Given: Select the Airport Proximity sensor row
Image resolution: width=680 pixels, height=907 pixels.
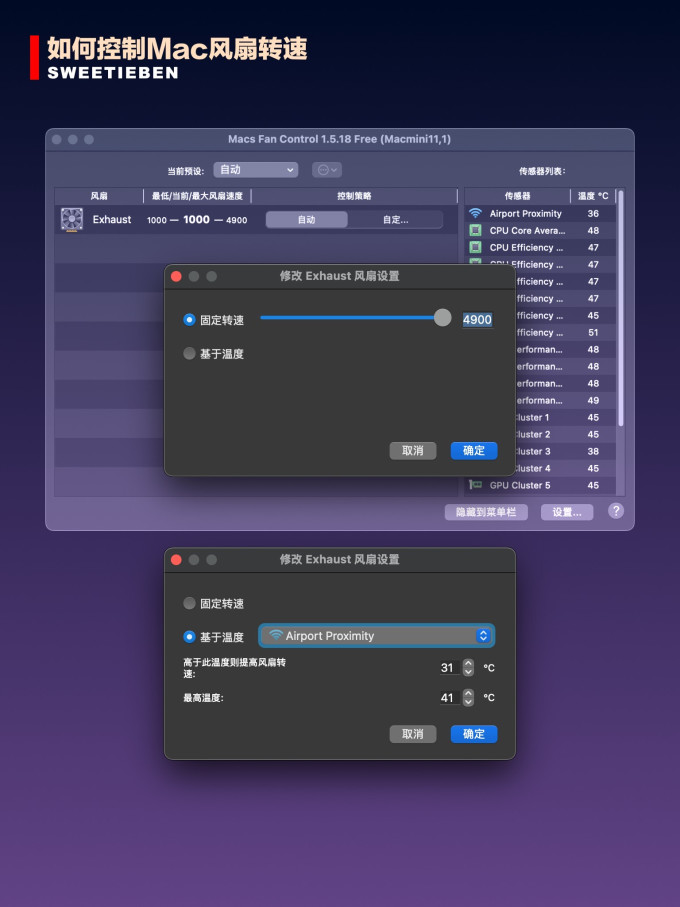Looking at the screenshot, I should 540,213.
